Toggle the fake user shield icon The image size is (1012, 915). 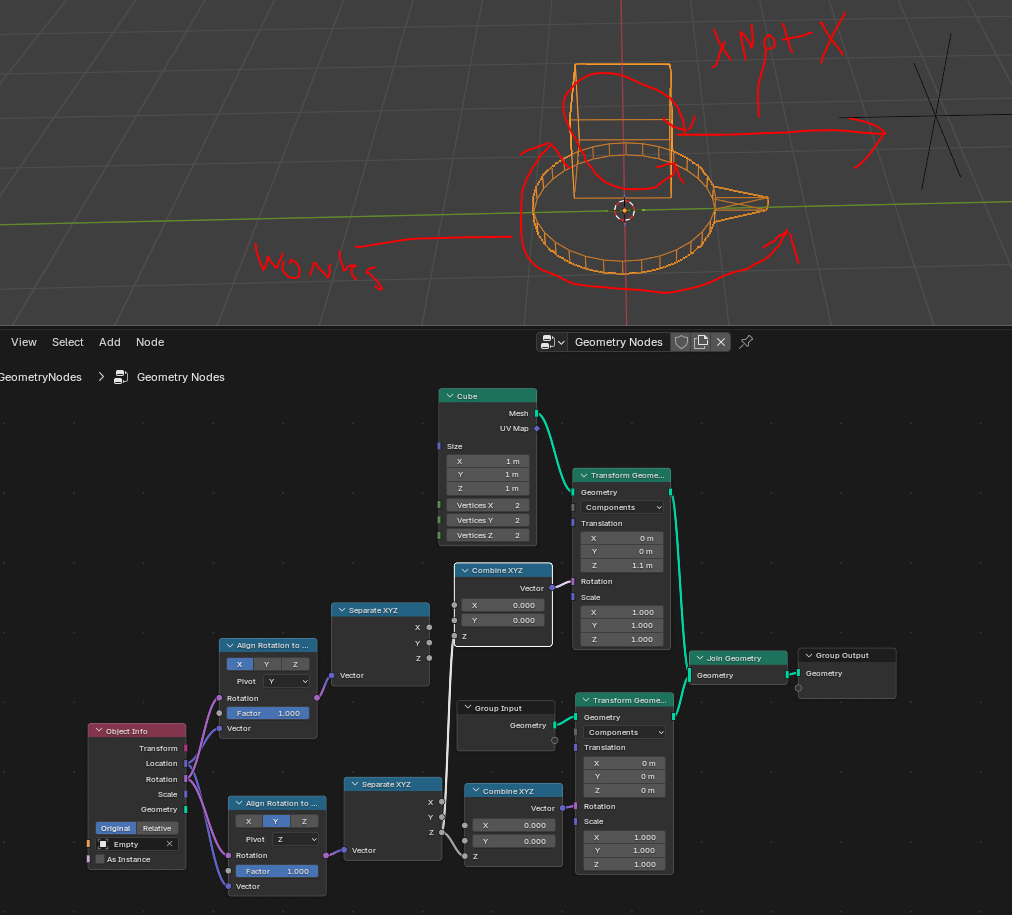tap(682, 342)
